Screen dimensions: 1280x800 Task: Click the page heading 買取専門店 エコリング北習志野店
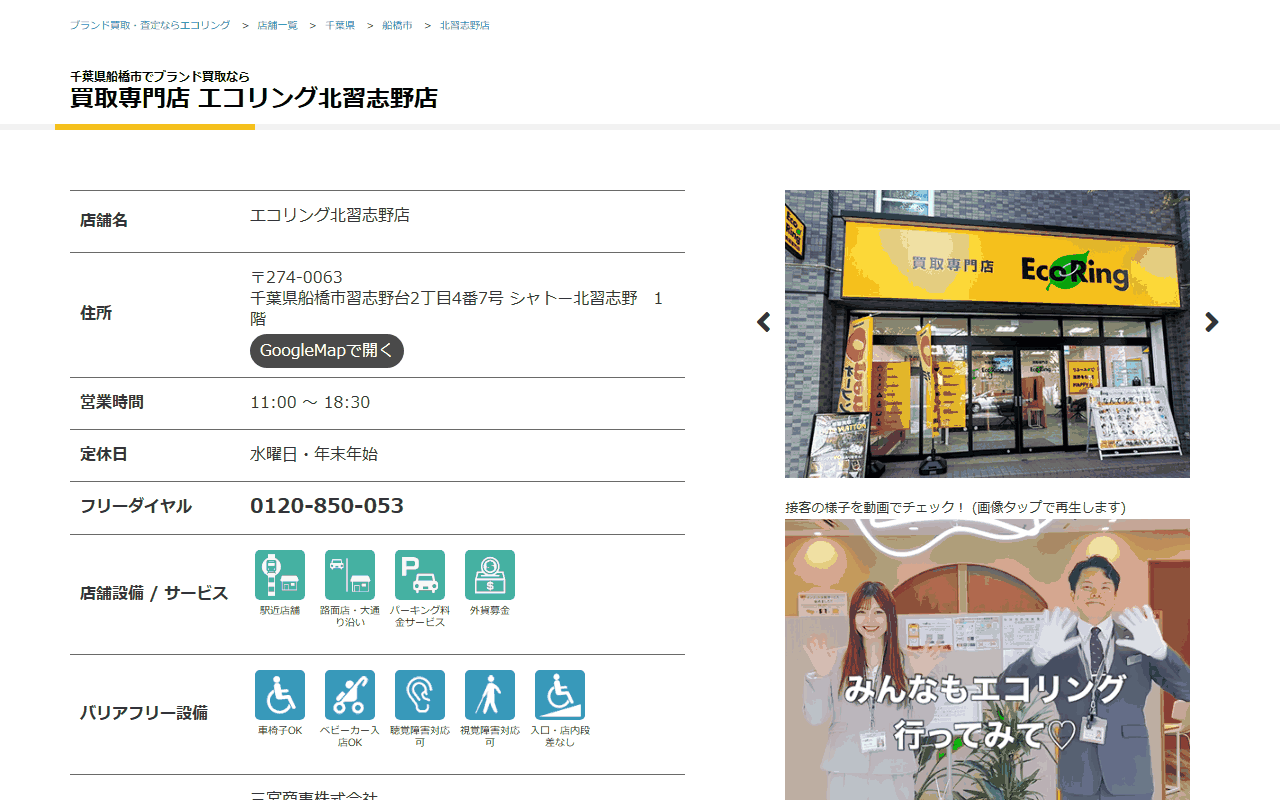click(254, 98)
